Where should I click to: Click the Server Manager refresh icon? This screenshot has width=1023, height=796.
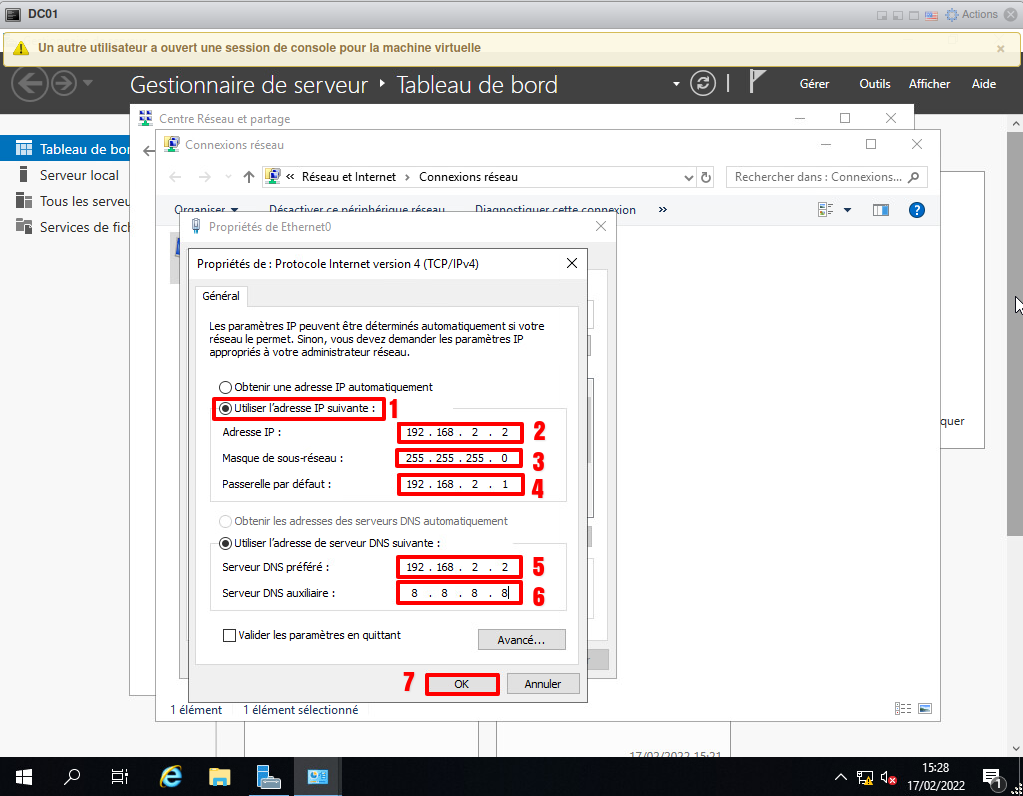pos(704,84)
